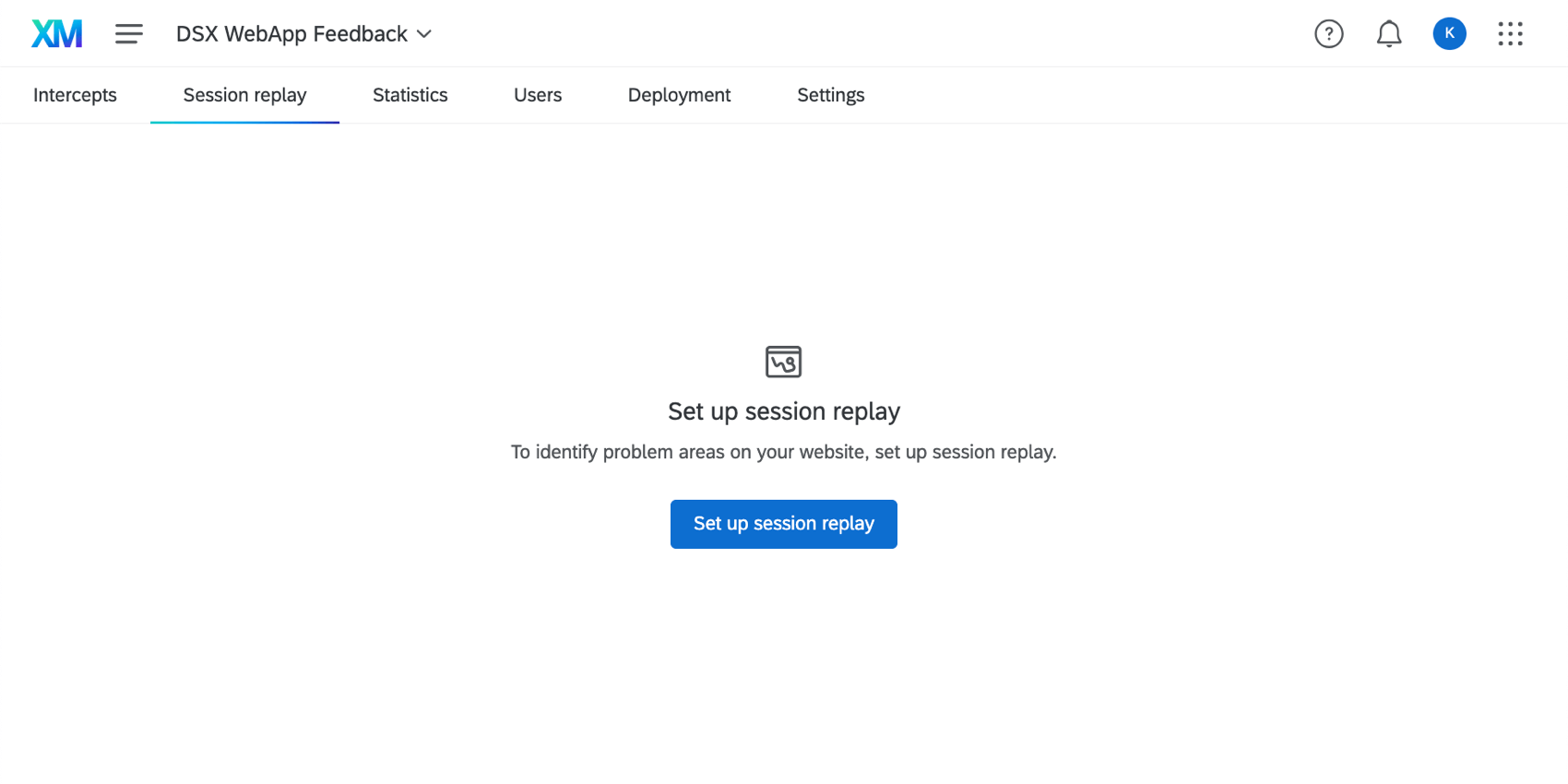This screenshot has height=784, width=1568.
Task: Click the Set up session replay heading
Action: 784,411
